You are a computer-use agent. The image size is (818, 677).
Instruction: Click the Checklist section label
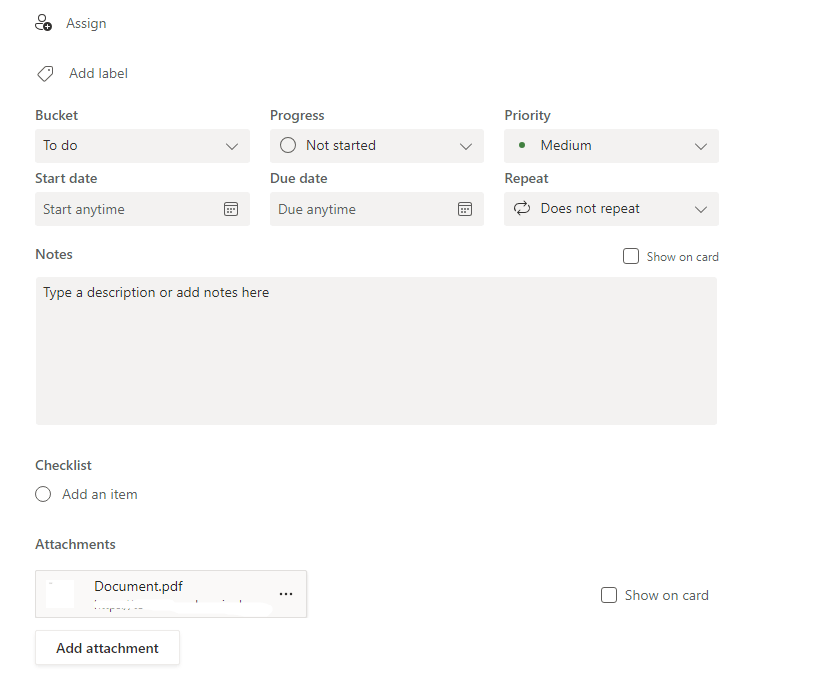point(63,465)
